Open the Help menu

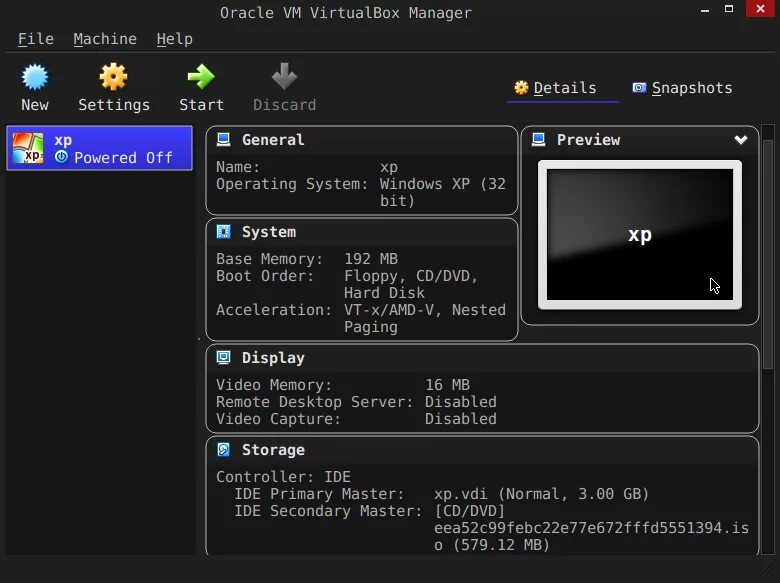(175, 39)
